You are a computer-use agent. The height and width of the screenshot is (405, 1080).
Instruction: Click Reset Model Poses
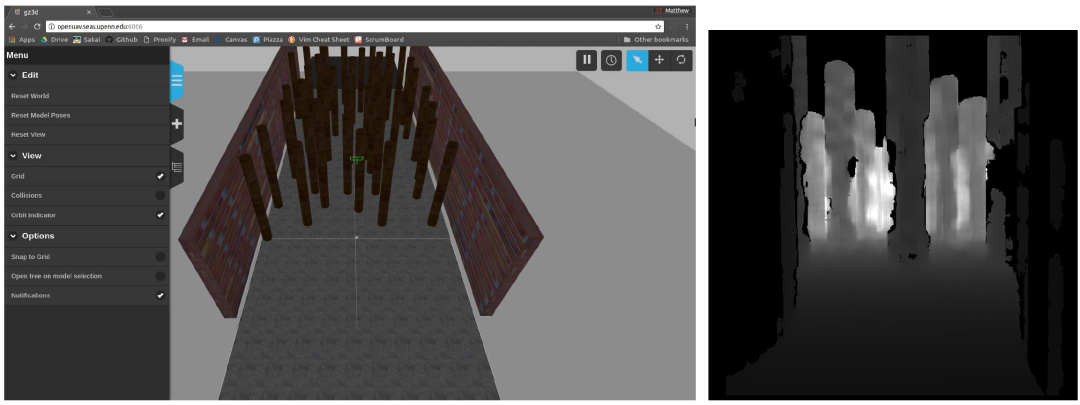(x=40, y=115)
